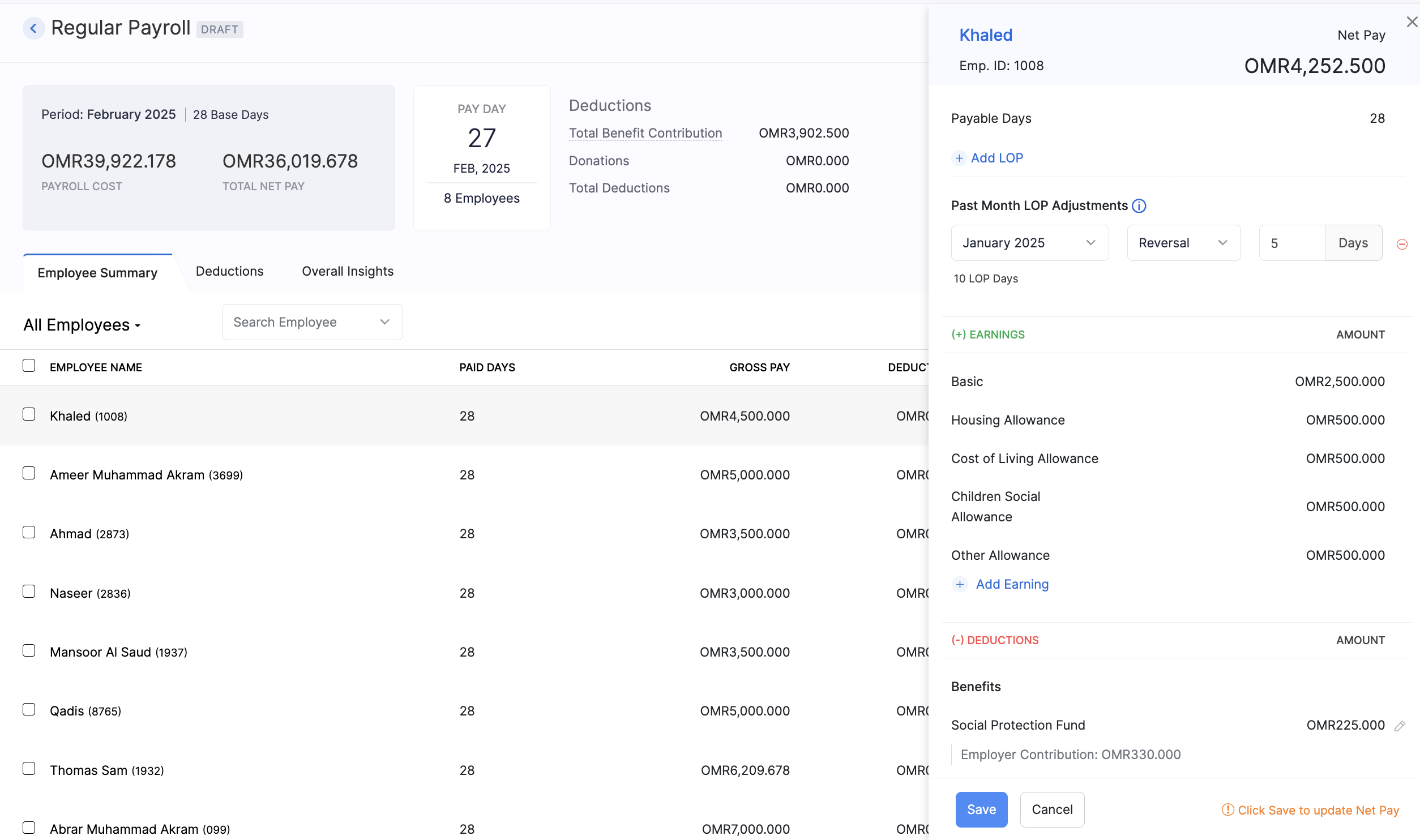Toggle the select-all employees checkbox
This screenshot has height=840, width=1420.
tap(29, 366)
